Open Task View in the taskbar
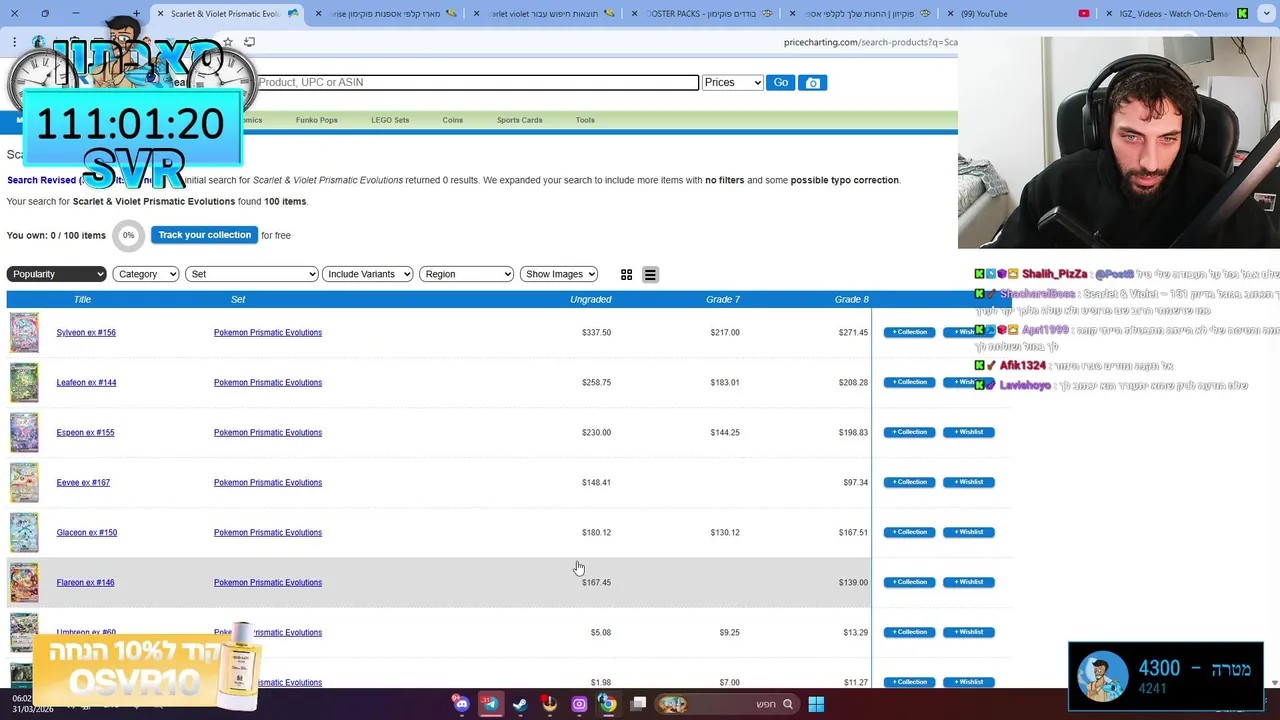 638,704
